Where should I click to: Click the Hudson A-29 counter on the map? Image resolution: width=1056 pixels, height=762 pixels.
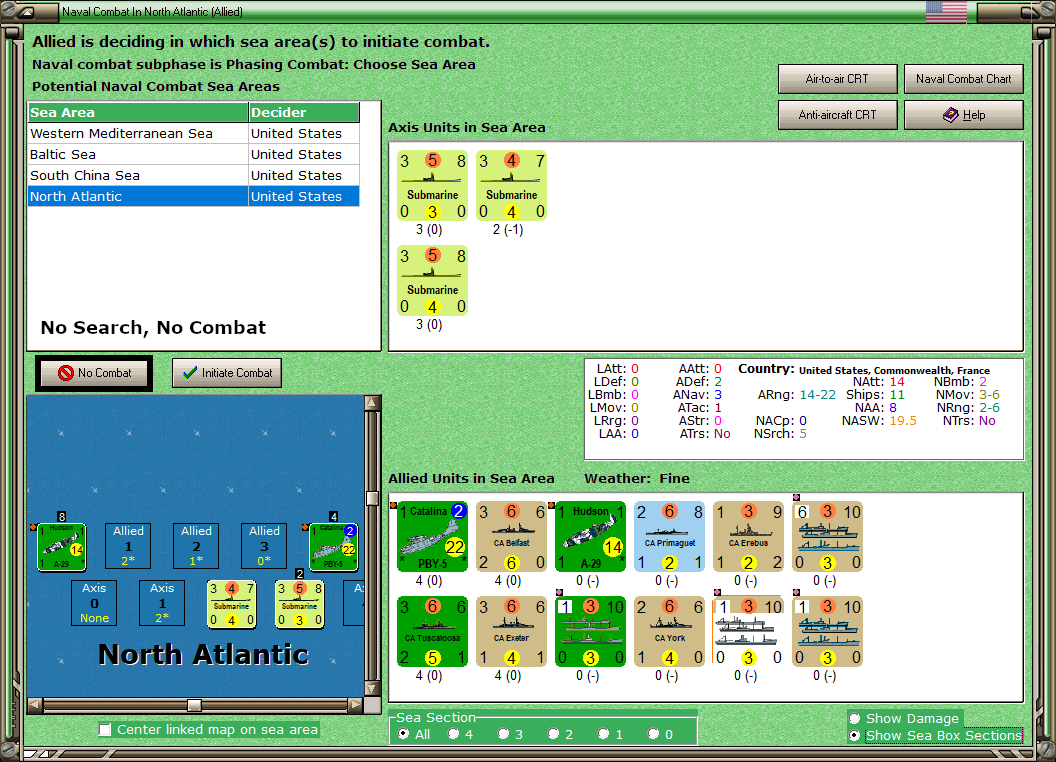click(x=61, y=547)
